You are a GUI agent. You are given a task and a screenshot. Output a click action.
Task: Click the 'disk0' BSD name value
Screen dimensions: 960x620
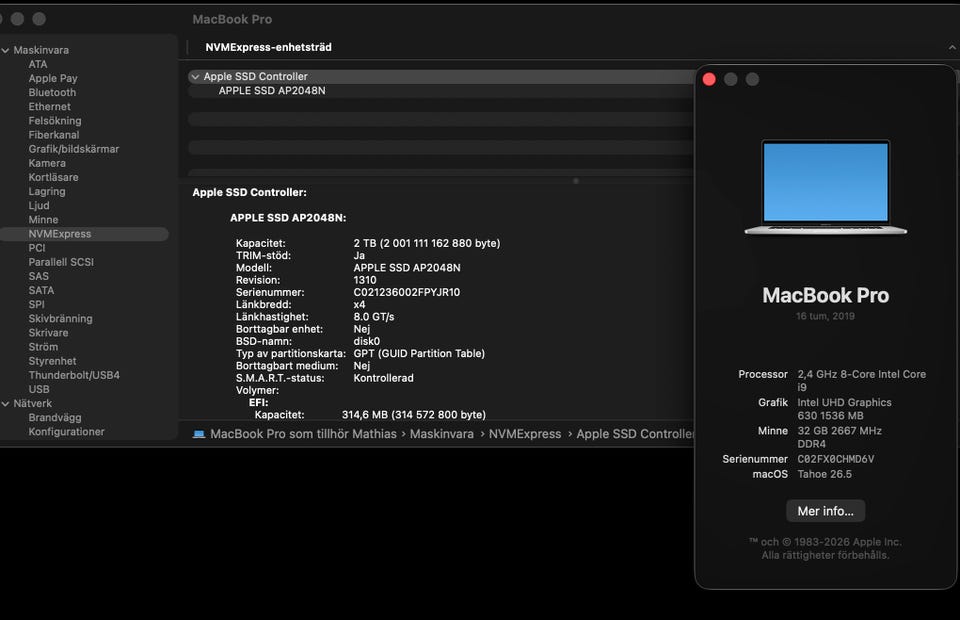pos(366,342)
